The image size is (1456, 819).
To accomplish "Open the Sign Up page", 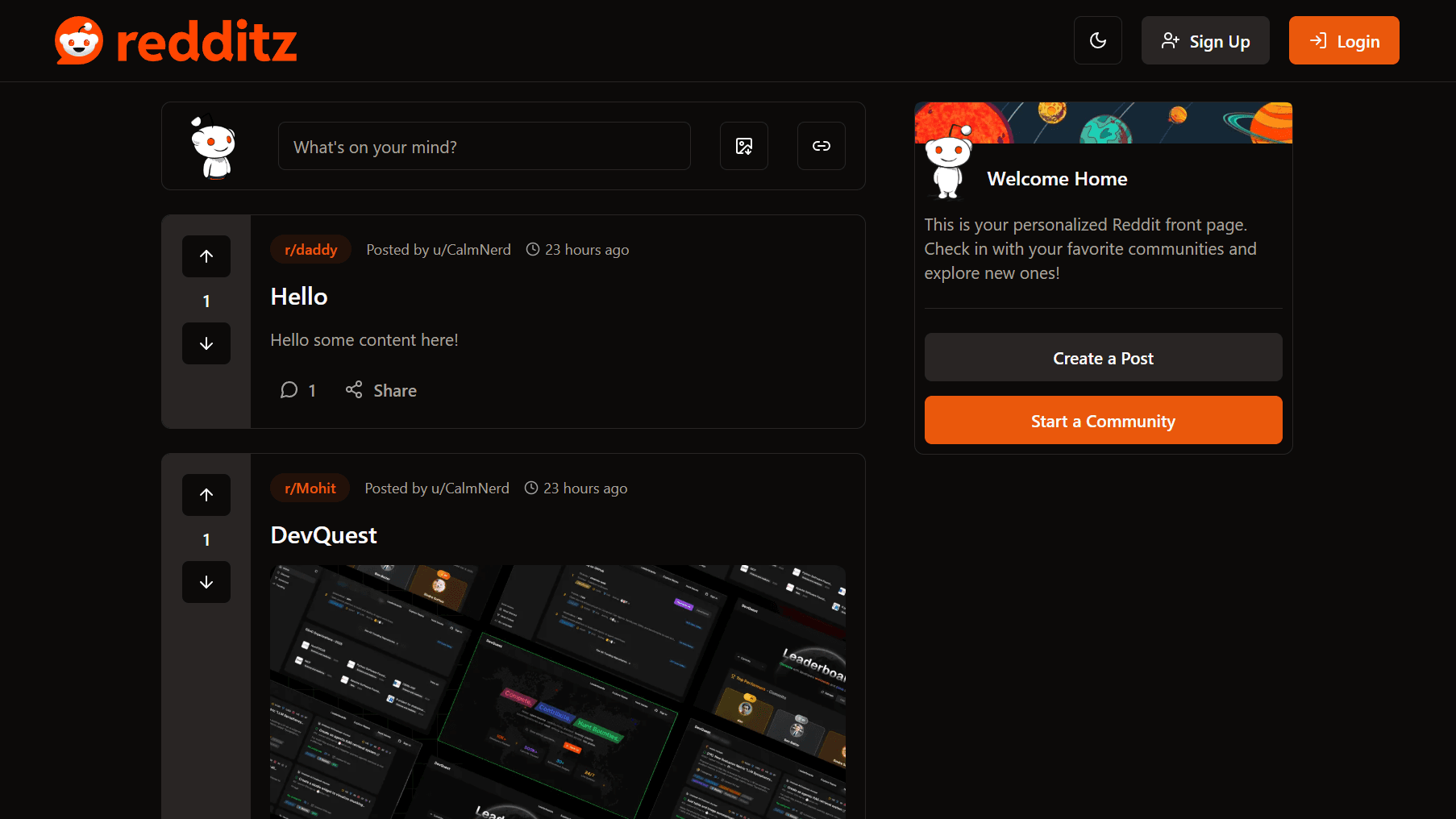I will click(x=1205, y=40).
